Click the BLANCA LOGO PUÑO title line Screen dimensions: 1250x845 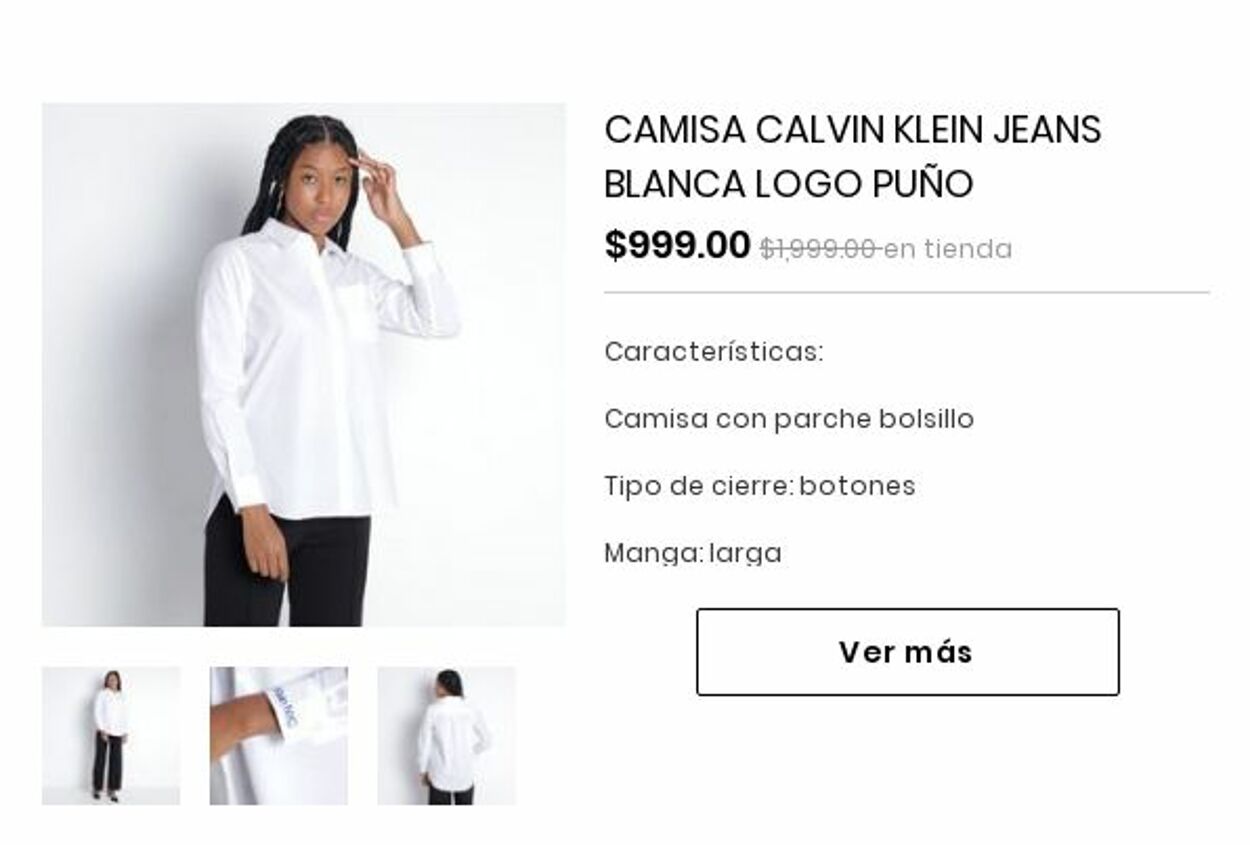pos(789,184)
